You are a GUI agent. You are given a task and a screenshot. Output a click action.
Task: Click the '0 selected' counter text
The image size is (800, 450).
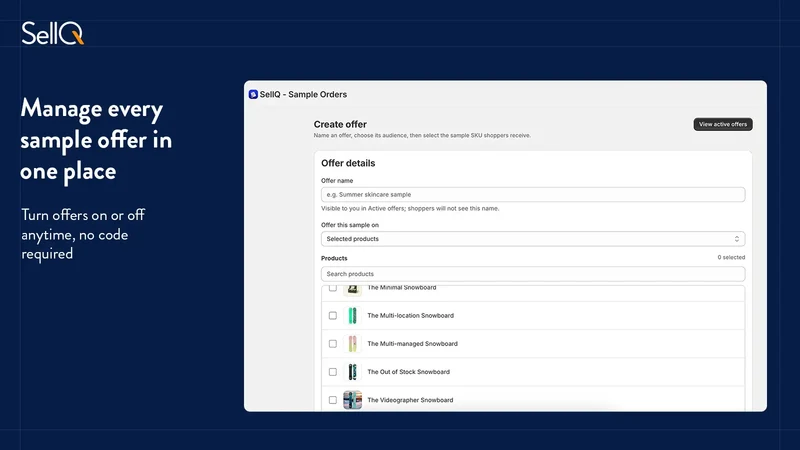(x=731, y=258)
